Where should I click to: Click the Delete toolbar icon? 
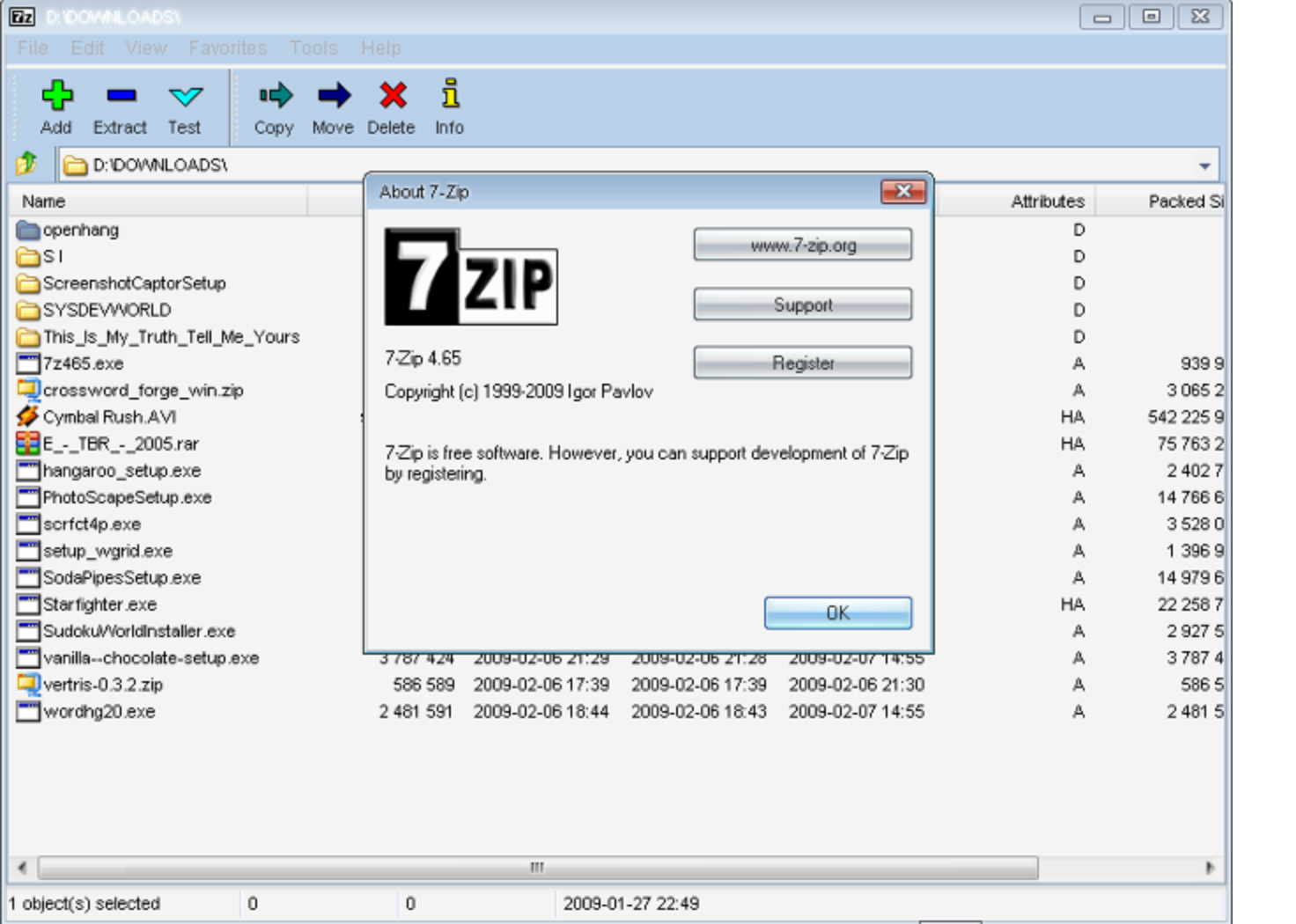tap(392, 94)
